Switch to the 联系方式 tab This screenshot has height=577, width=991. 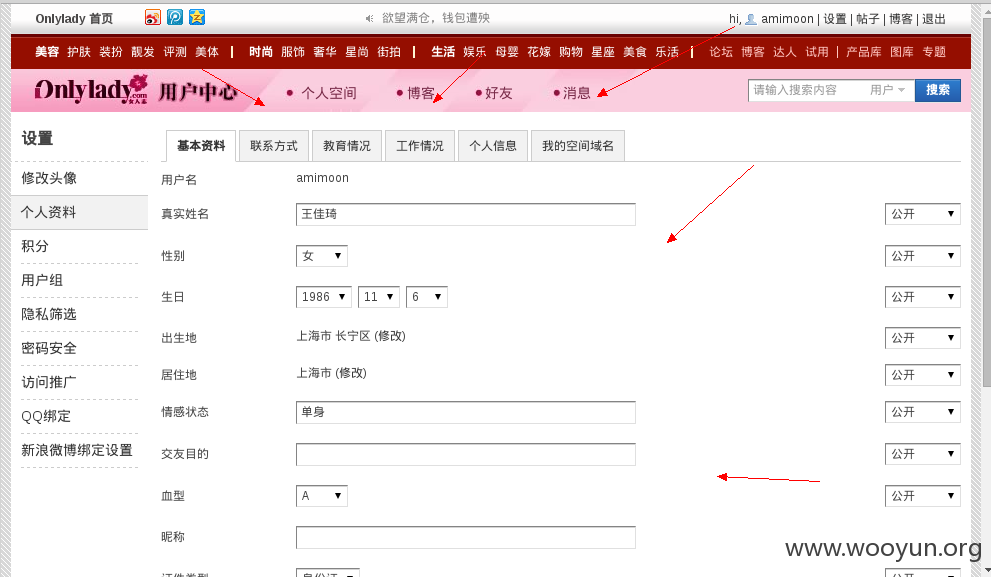click(x=274, y=146)
